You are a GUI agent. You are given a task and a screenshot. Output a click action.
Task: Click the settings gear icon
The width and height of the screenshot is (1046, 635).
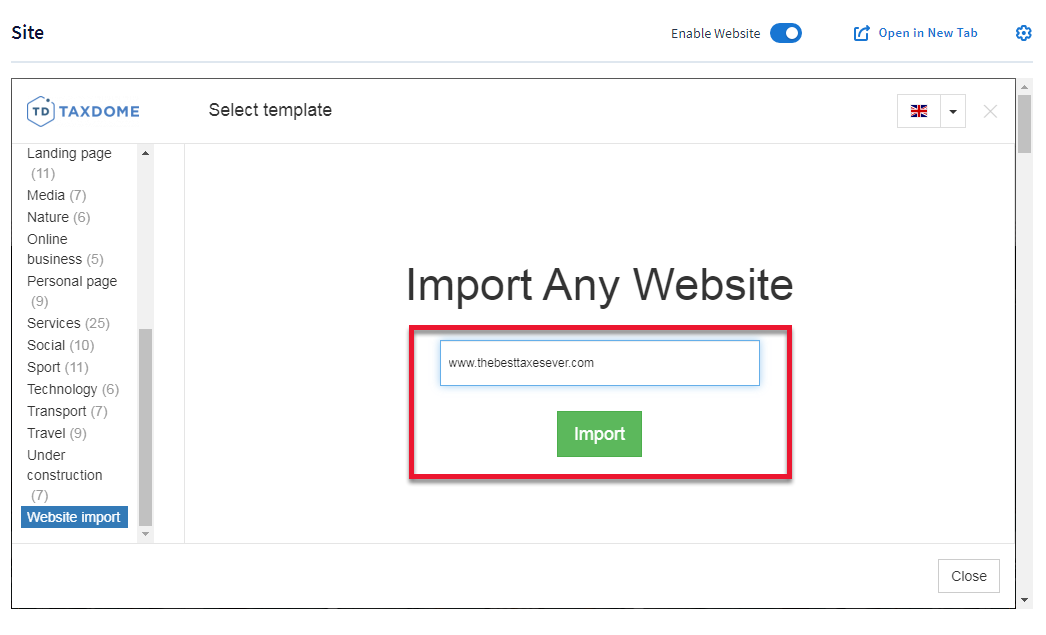(x=1023, y=33)
